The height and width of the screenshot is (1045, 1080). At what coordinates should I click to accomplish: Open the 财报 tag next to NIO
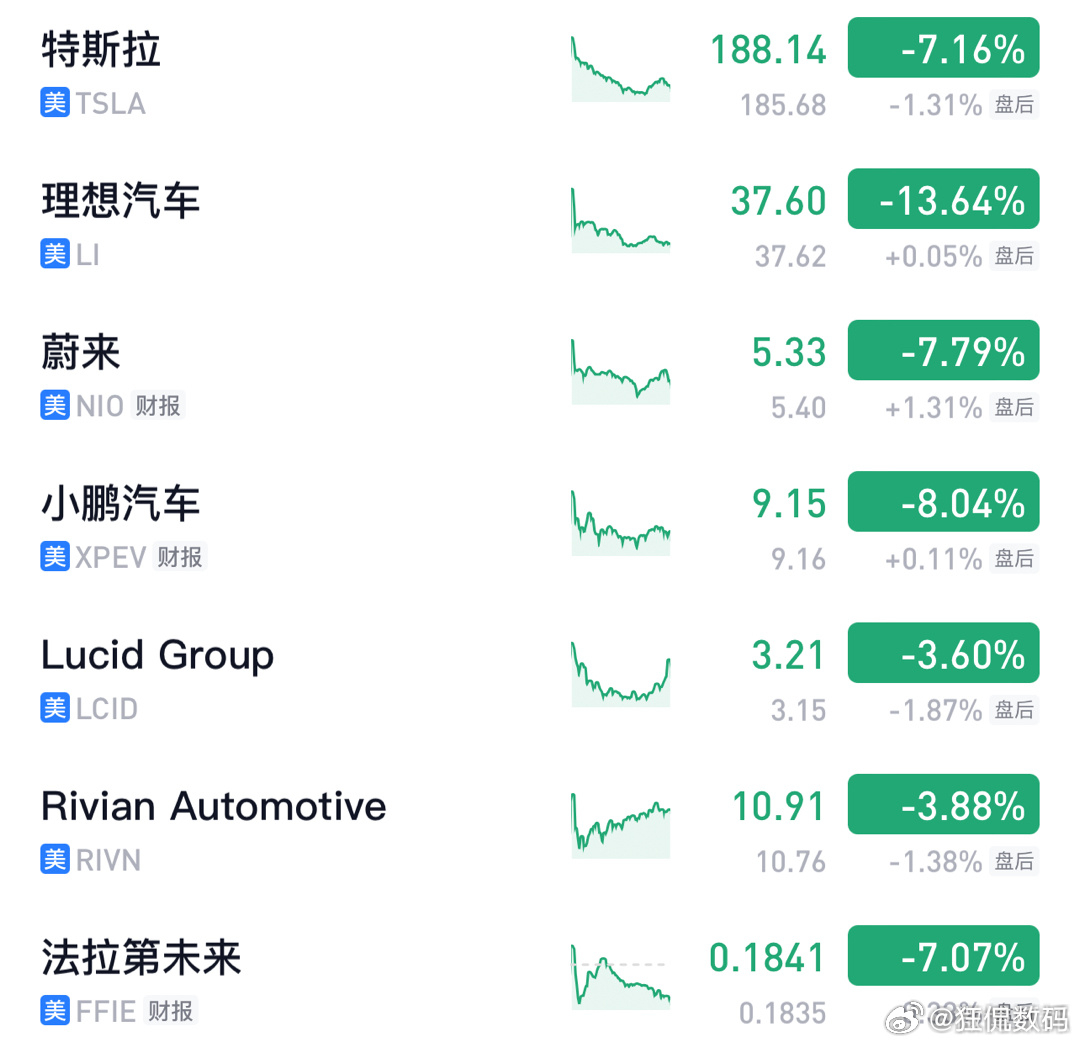click(x=158, y=406)
